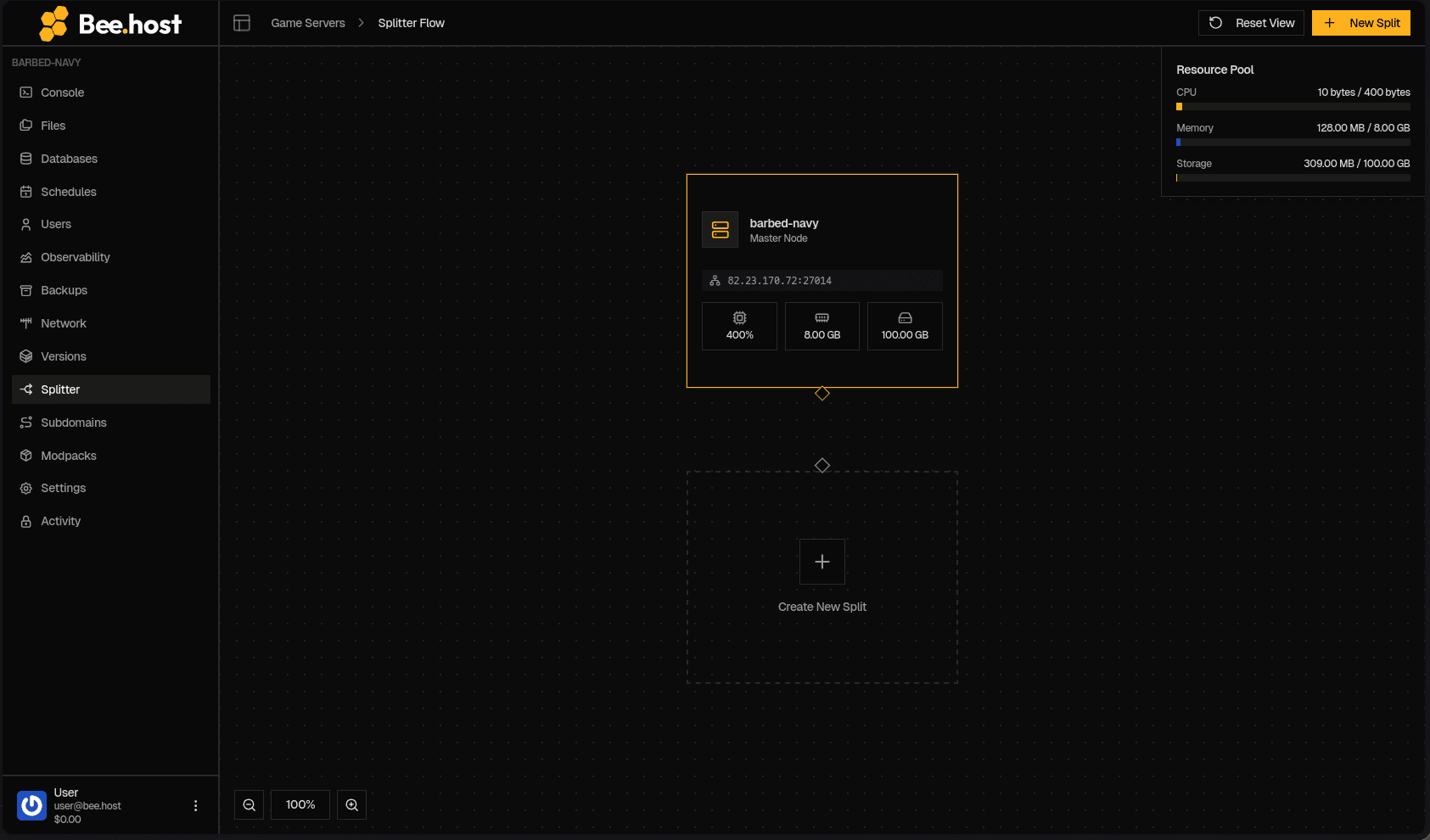The width and height of the screenshot is (1430, 840).
Task: Click the 100% zoom level display
Action: click(x=300, y=805)
